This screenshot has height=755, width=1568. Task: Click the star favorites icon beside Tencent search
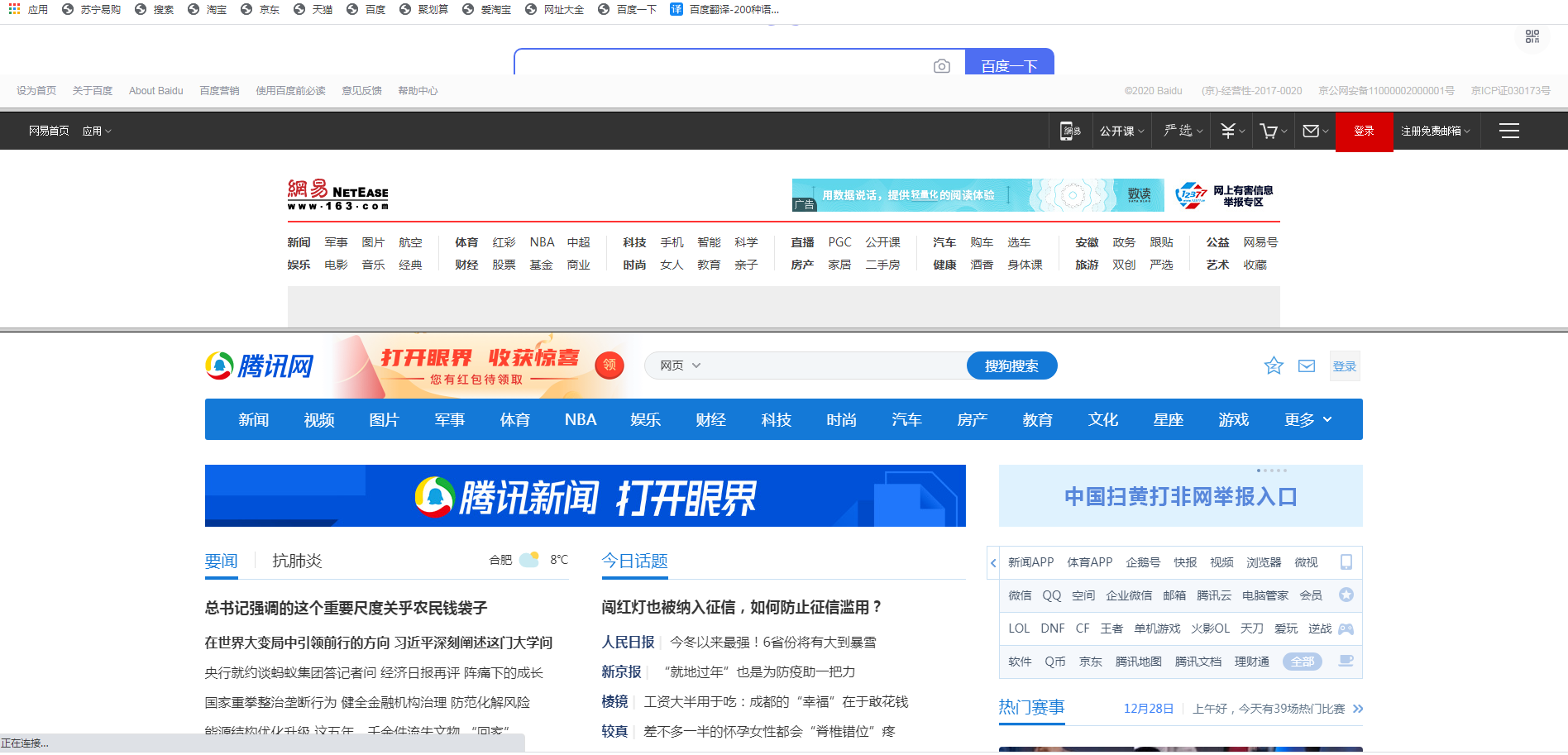click(x=1274, y=366)
